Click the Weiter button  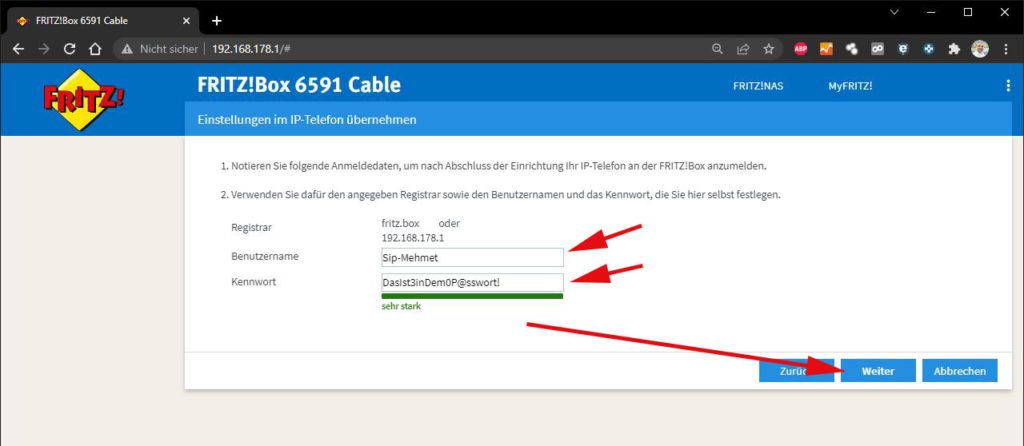tap(878, 371)
